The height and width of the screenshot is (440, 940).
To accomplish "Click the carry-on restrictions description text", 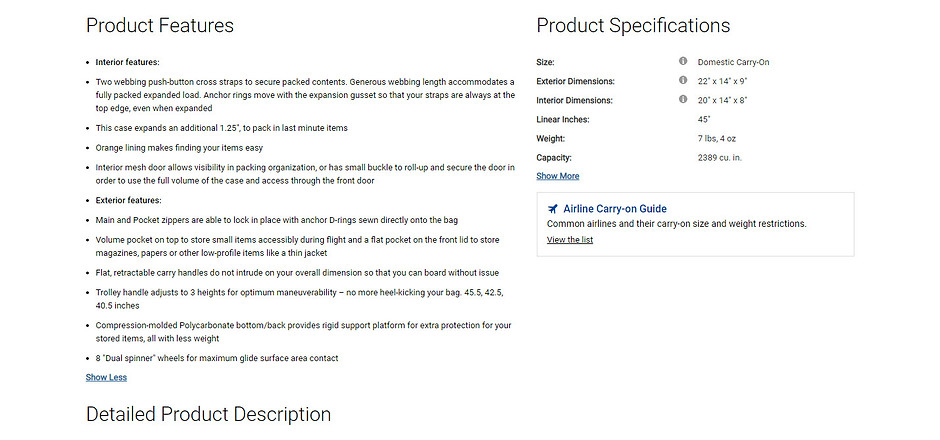I will pos(677,224).
